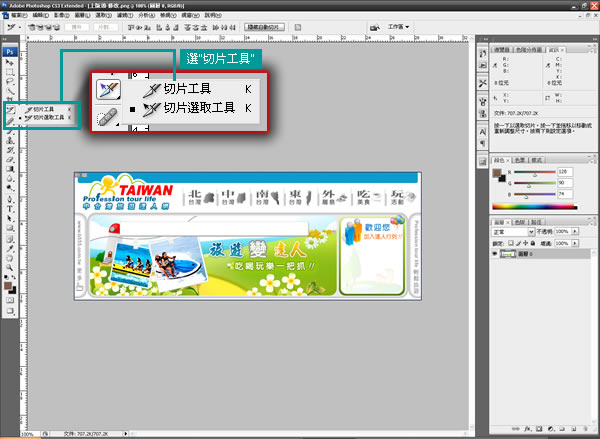Open collapsed Character panel icon
This screenshot has width=600, height=439.
[x=483, y=132]
